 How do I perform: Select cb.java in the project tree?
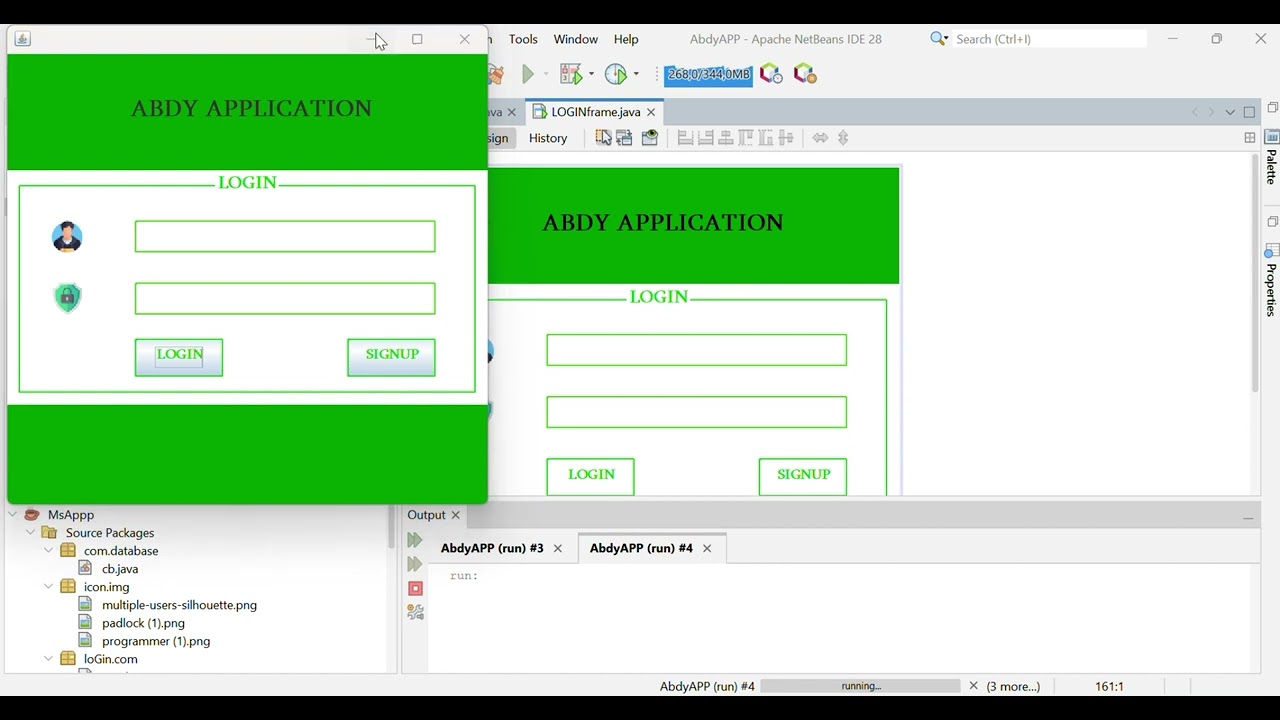[120, 569]
